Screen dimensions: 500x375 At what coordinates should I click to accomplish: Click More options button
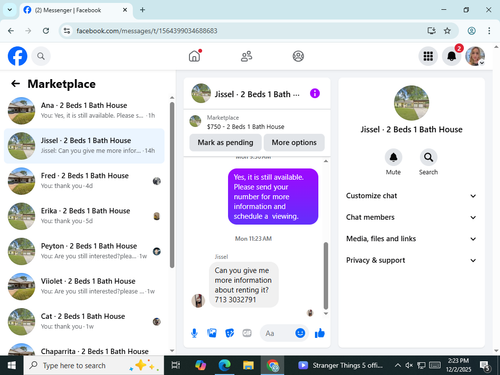tap(294, 143)
